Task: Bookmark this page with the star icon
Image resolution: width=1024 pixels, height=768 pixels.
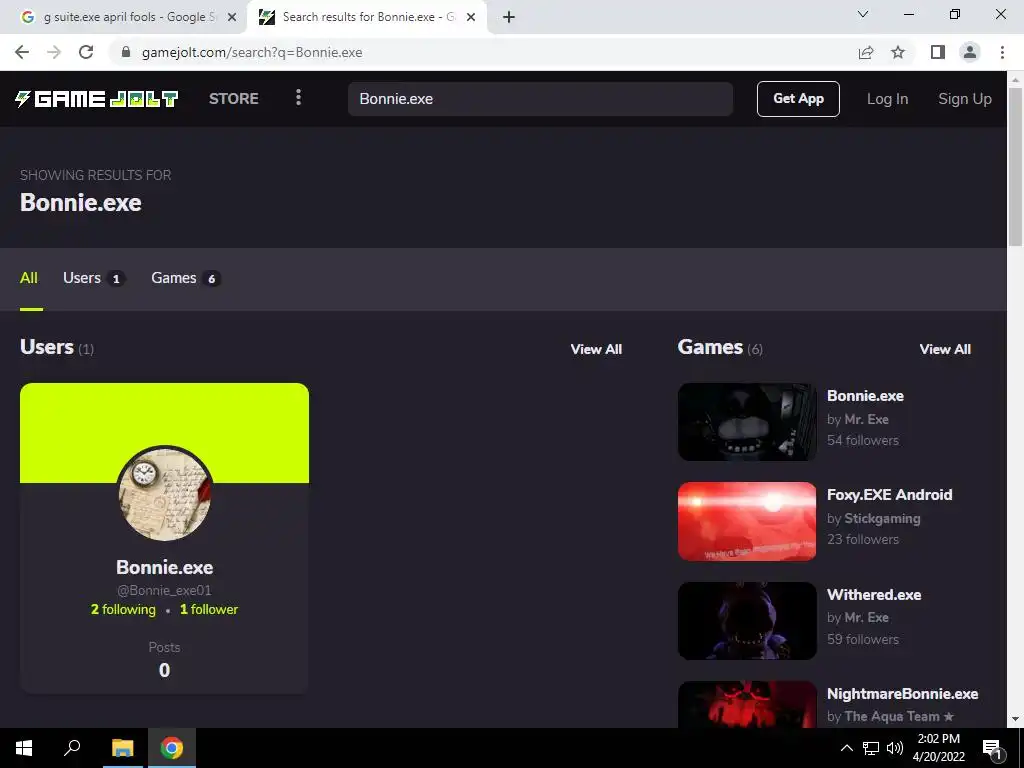Action: 898,52
